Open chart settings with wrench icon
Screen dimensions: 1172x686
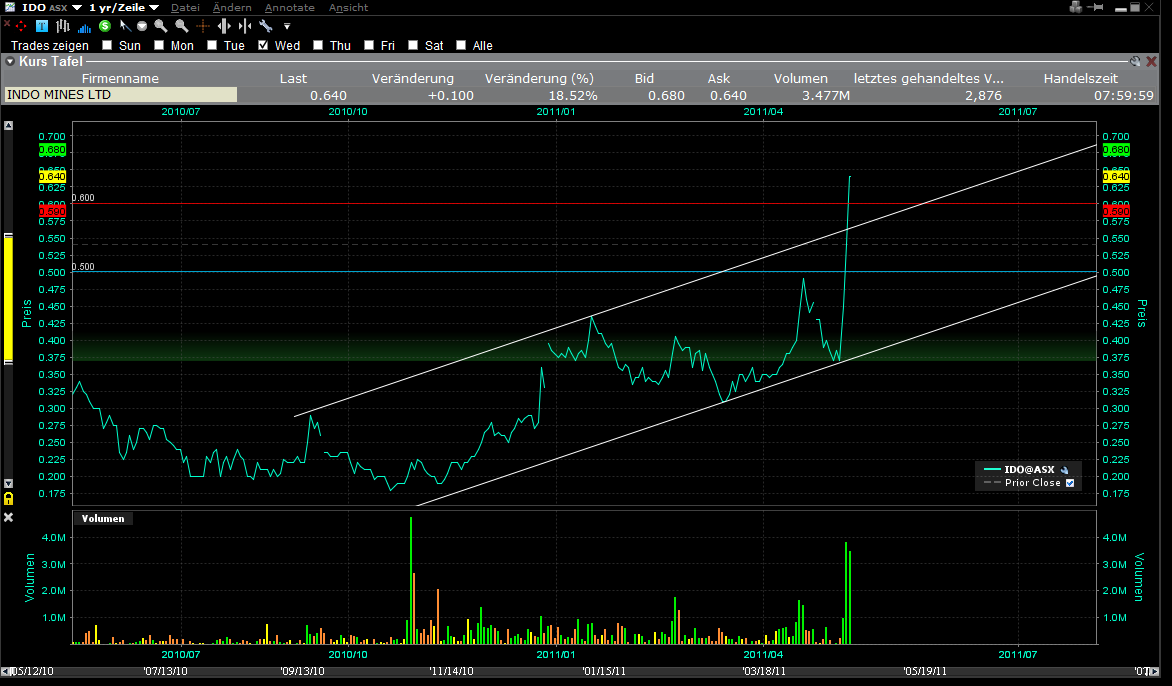coord(265,26)
